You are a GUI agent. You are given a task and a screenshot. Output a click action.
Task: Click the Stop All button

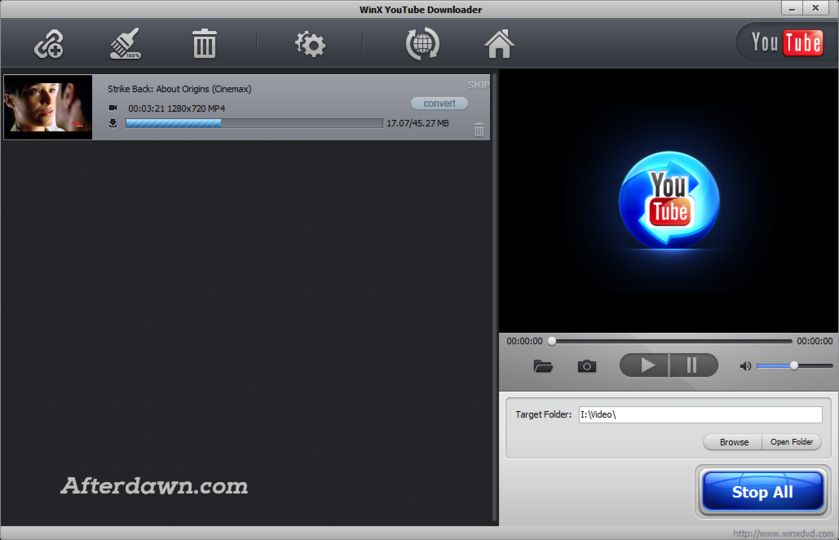762,491
